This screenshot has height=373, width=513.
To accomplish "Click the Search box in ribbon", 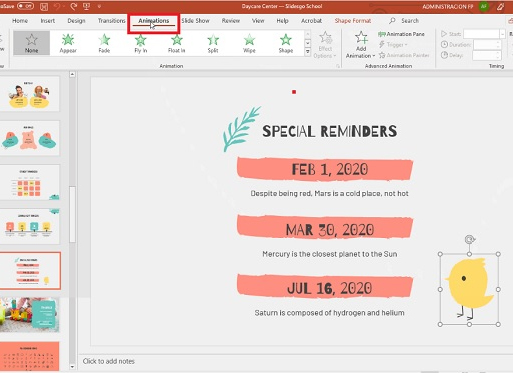I will point(404,21).
